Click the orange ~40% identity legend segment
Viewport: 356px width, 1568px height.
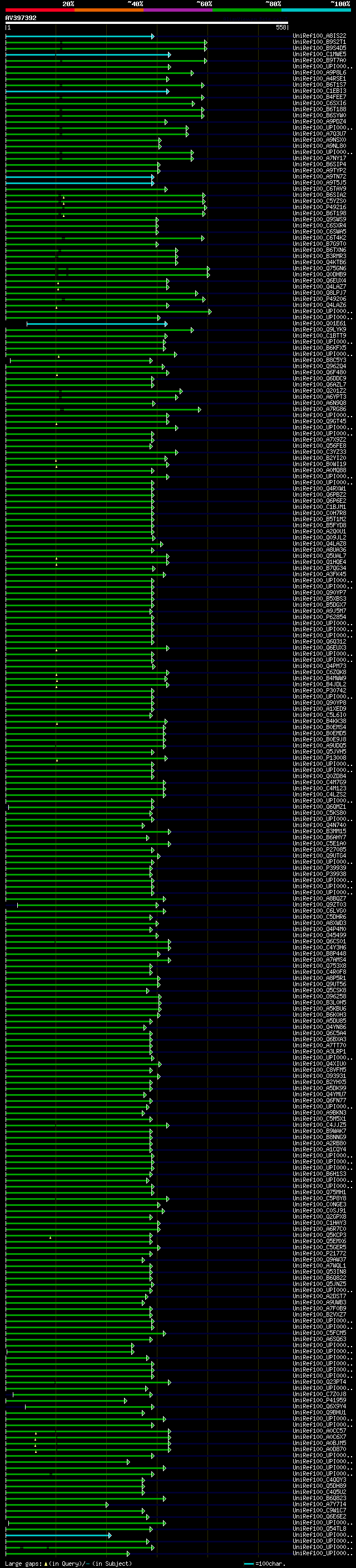(x=109, y=10)
